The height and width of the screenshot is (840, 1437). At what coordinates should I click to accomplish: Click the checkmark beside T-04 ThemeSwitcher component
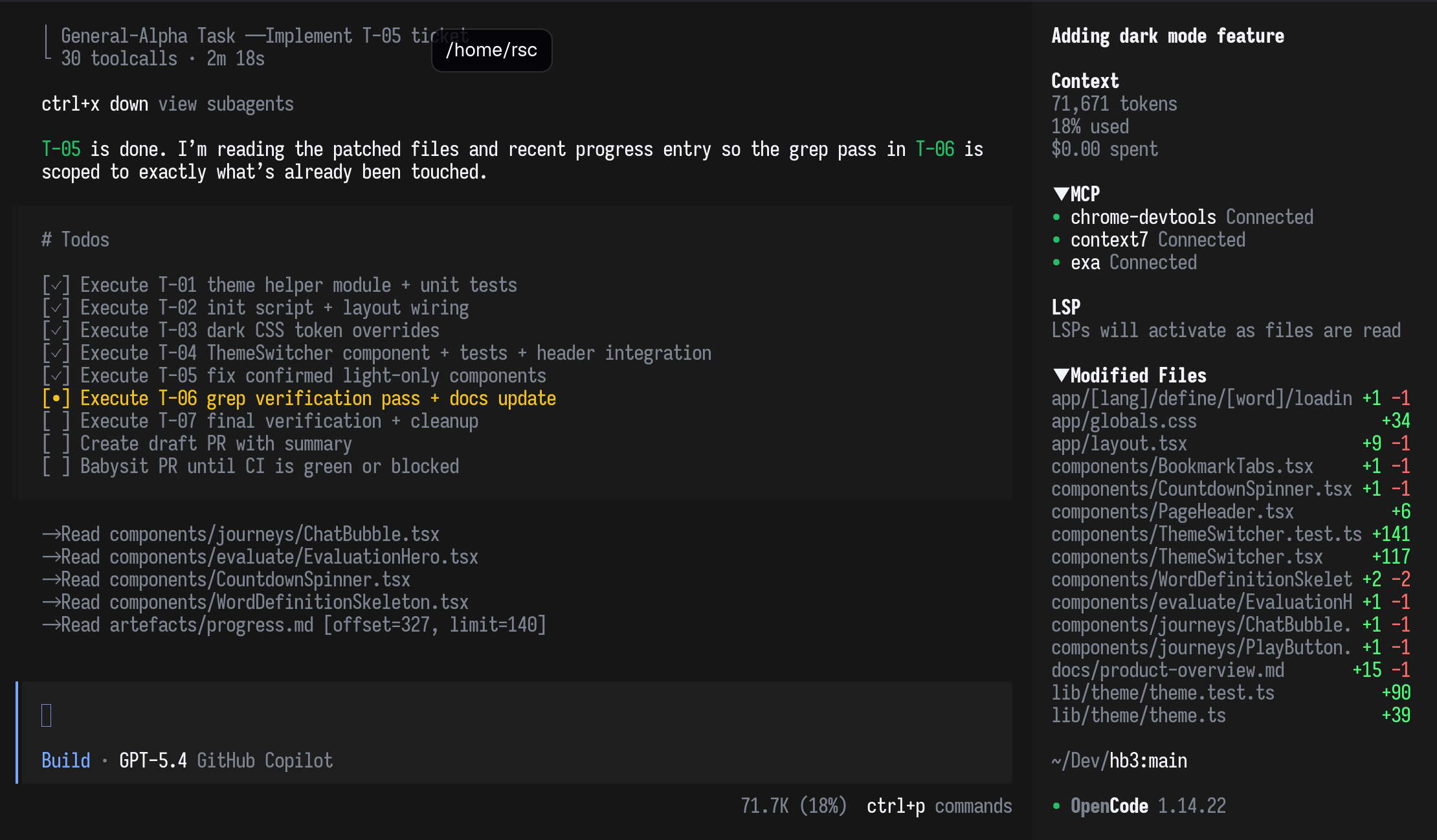56,353
